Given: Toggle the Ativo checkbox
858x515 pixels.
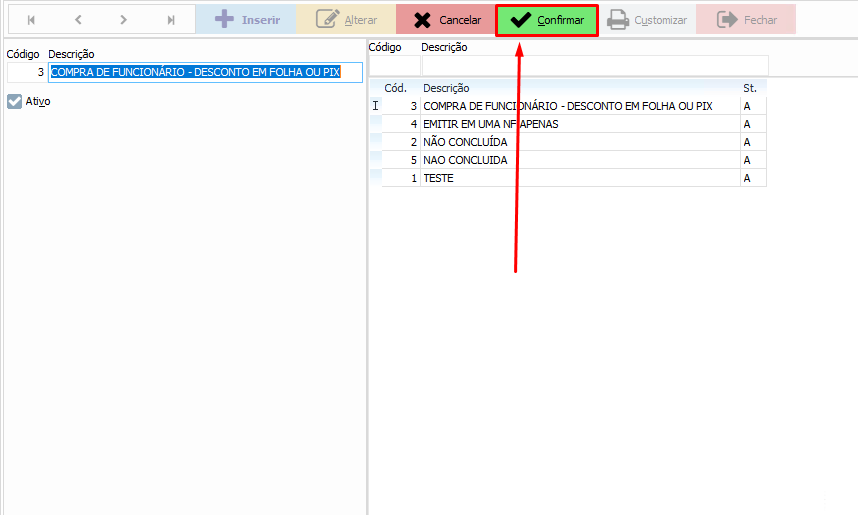Looking at the screenshot, I should pyautogui.click(x=15, y=101).
